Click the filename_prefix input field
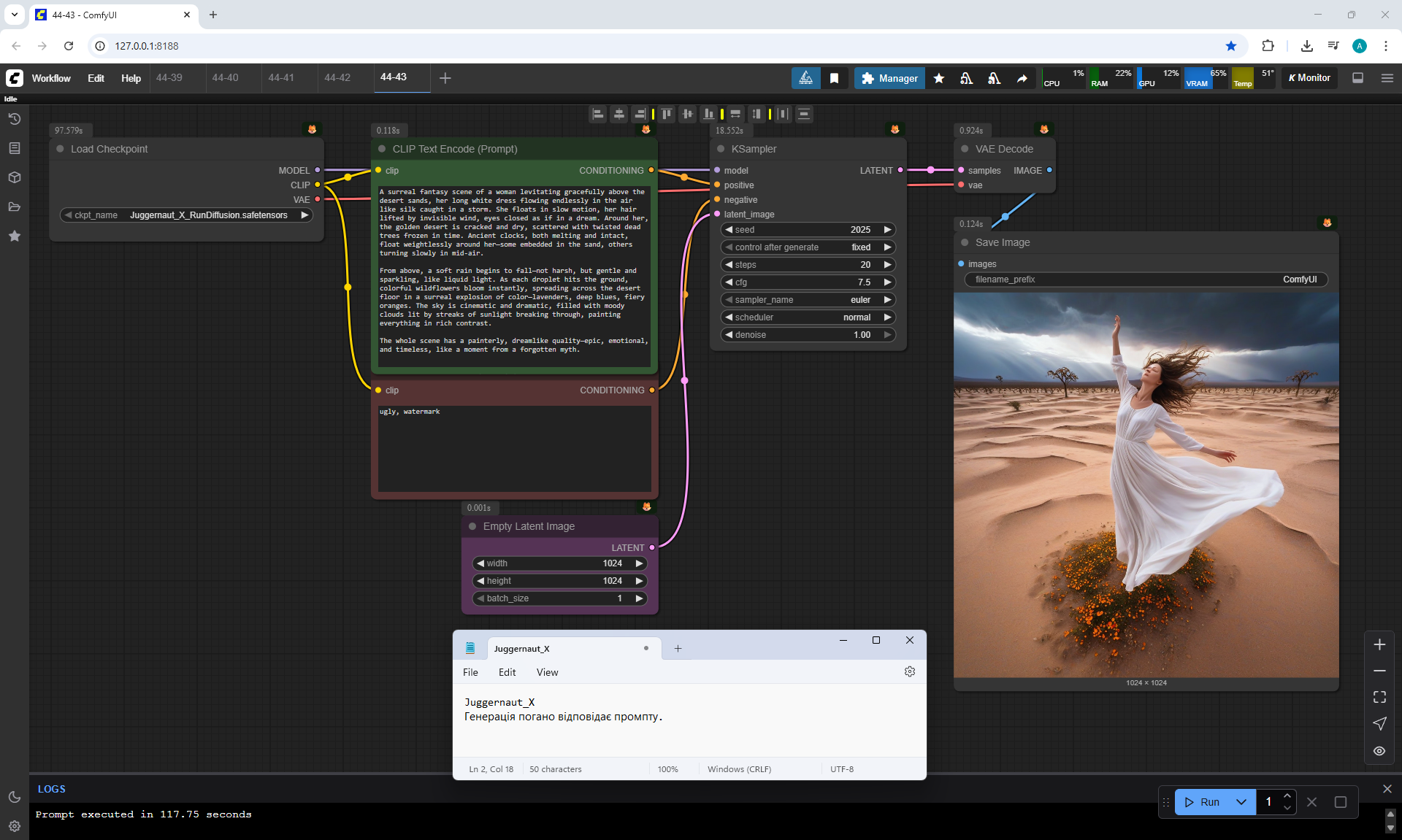This screenshot has height=840, width=1402. point(1146,280)
